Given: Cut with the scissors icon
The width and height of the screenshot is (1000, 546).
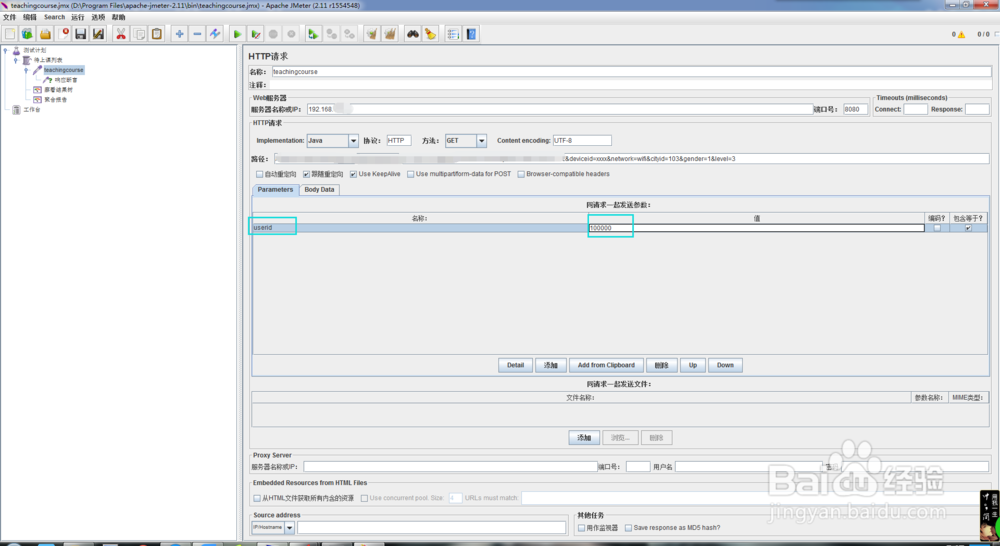Looking at the screenshot, I should point(121,34).
